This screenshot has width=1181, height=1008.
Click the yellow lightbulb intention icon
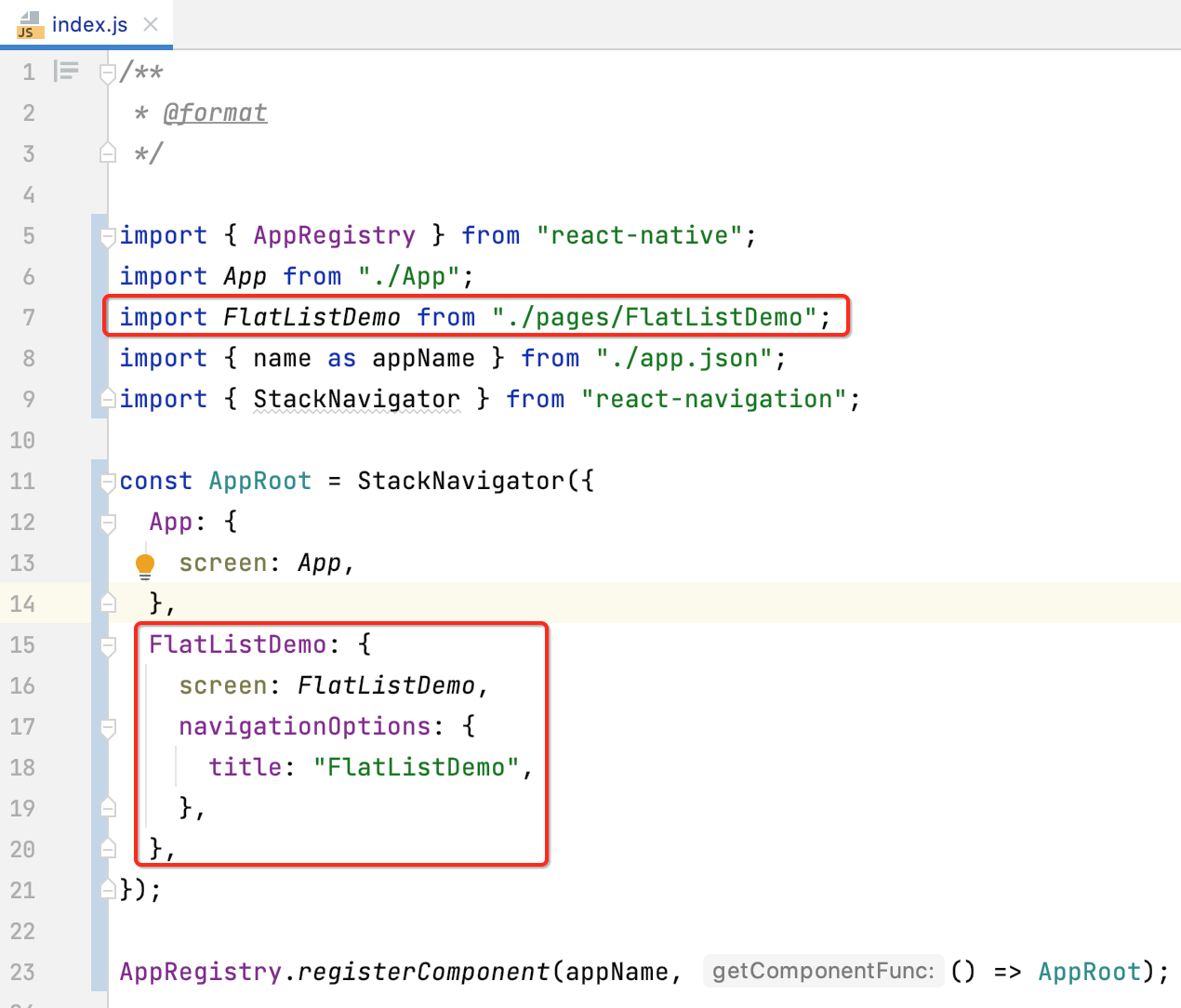[x=145, y=564]
